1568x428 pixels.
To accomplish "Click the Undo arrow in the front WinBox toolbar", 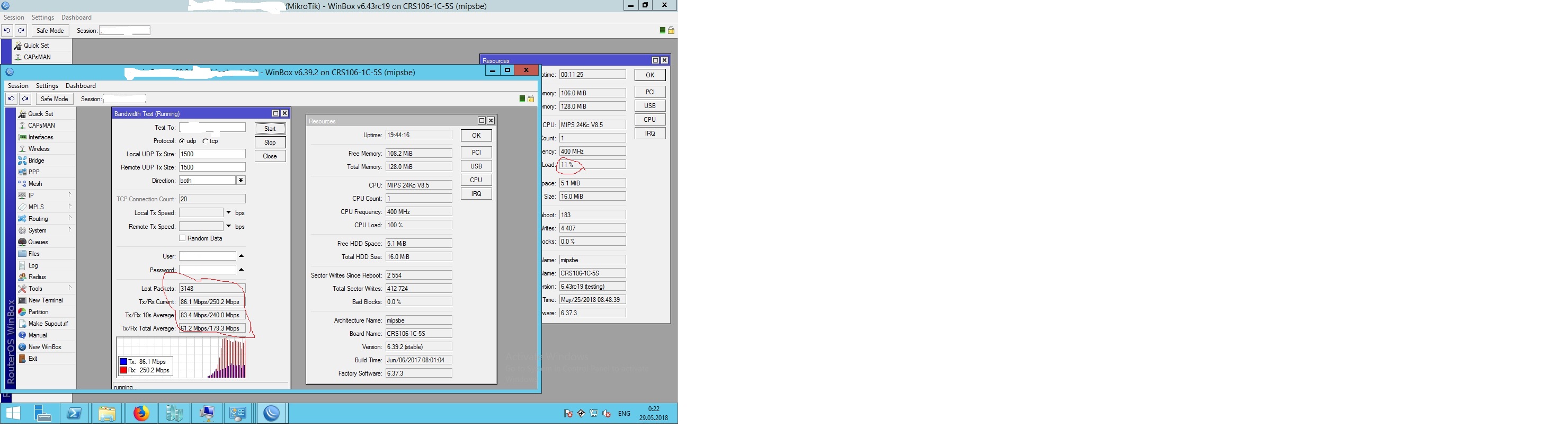I will coord(11,99).
